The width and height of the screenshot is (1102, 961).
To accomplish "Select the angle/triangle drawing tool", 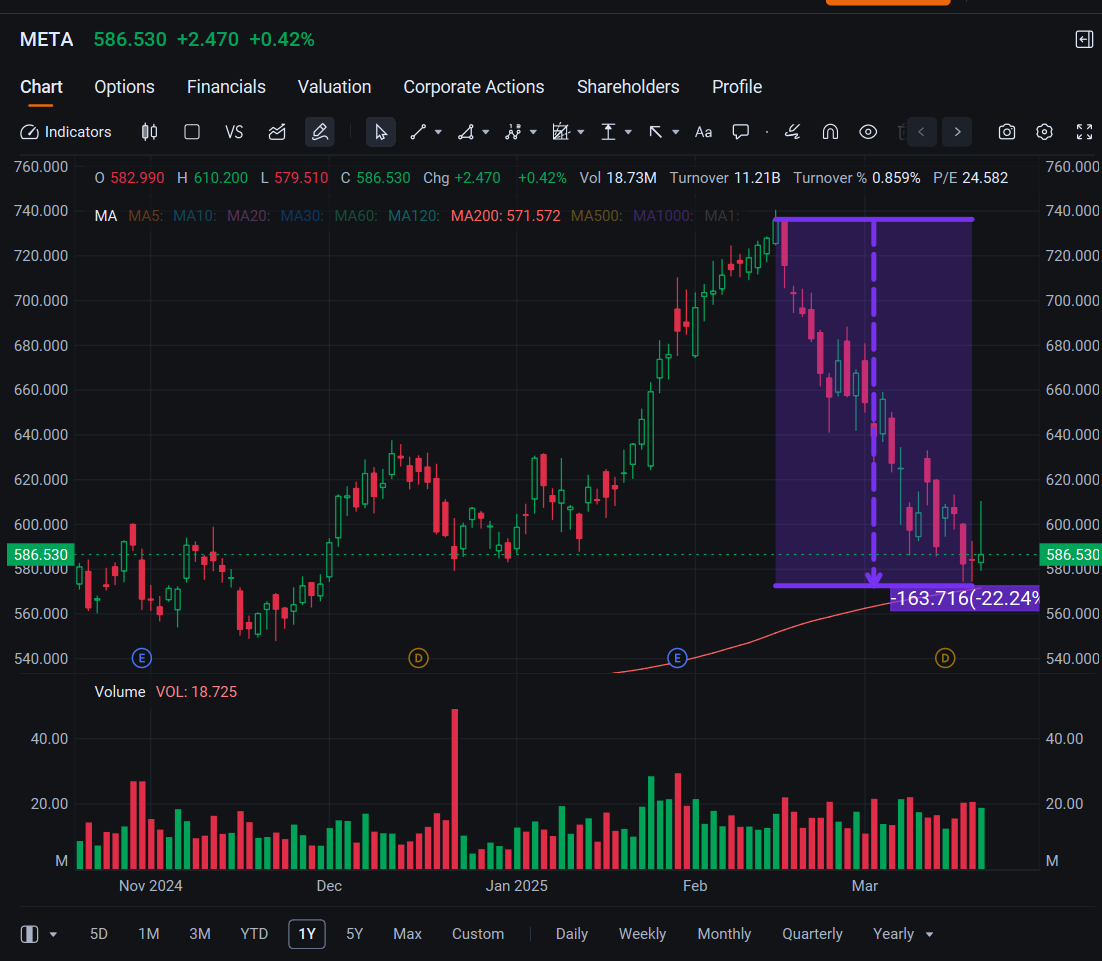I will pos(465,132).
